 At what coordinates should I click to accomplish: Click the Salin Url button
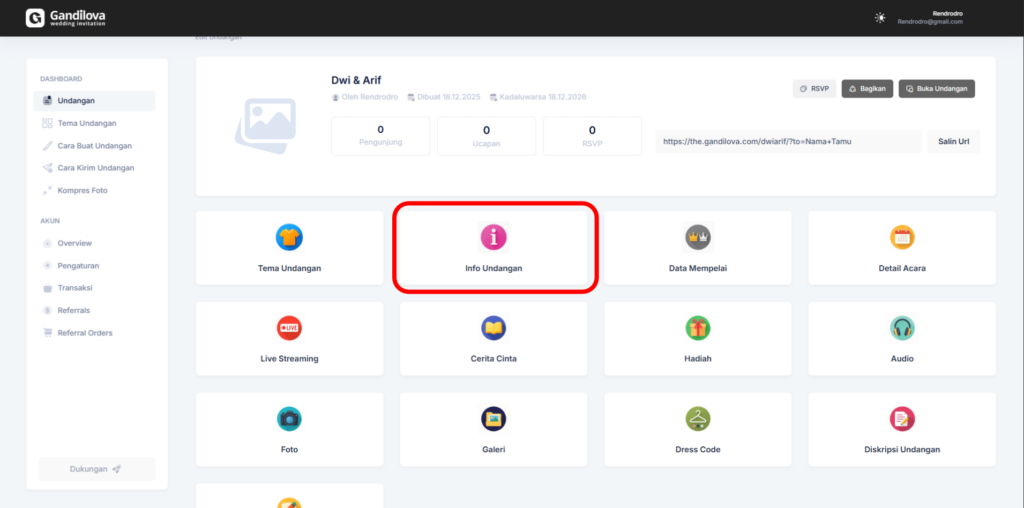click(953, 142)
